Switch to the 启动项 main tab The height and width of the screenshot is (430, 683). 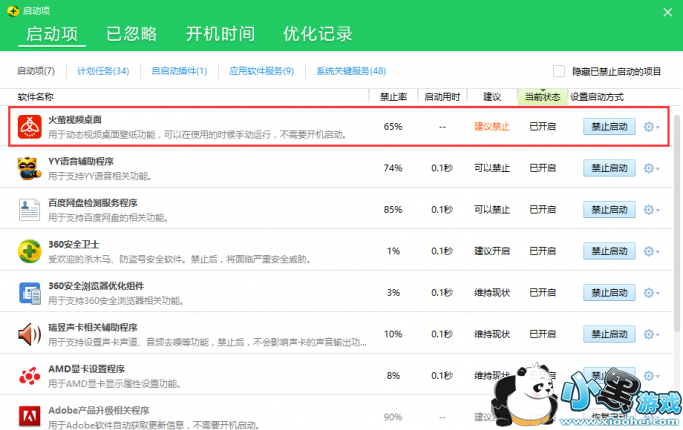(52, 34)
